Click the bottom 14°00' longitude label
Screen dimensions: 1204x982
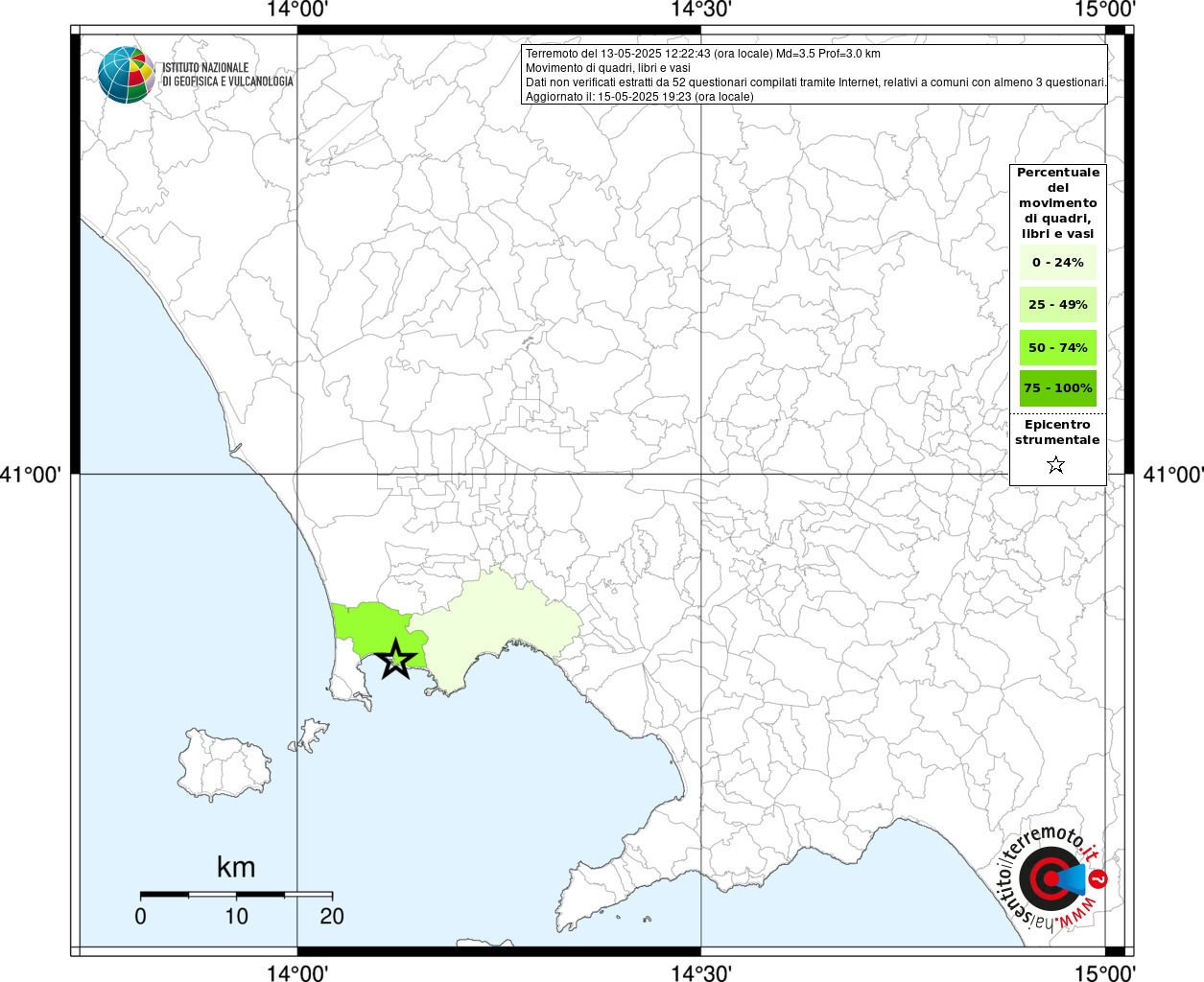[x=298, y=972]
